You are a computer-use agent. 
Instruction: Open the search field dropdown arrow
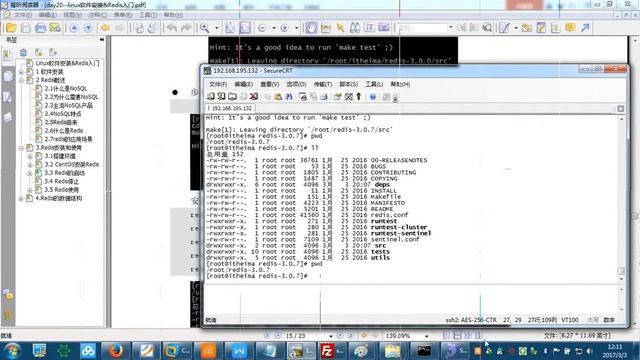(450, 28)
